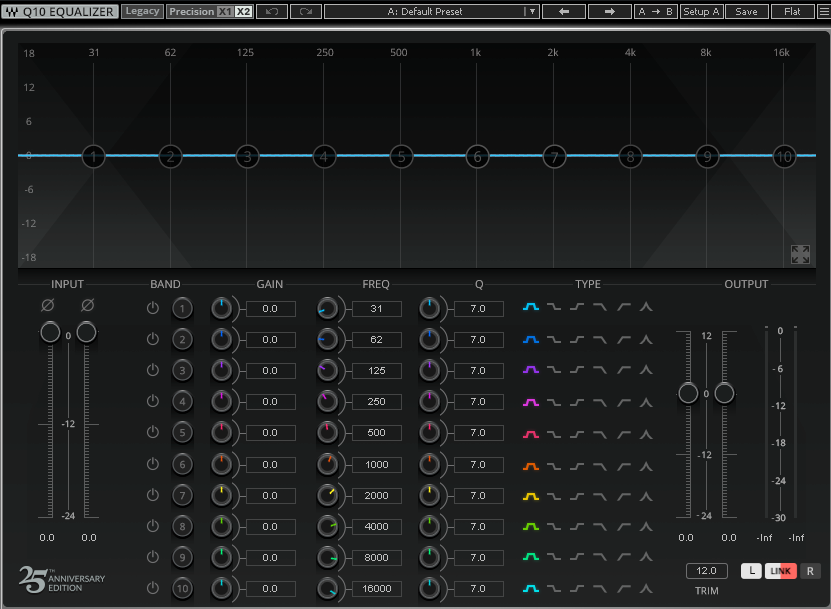Invert phase on the left input channel
Screen dimensions: 831x609
48,305
